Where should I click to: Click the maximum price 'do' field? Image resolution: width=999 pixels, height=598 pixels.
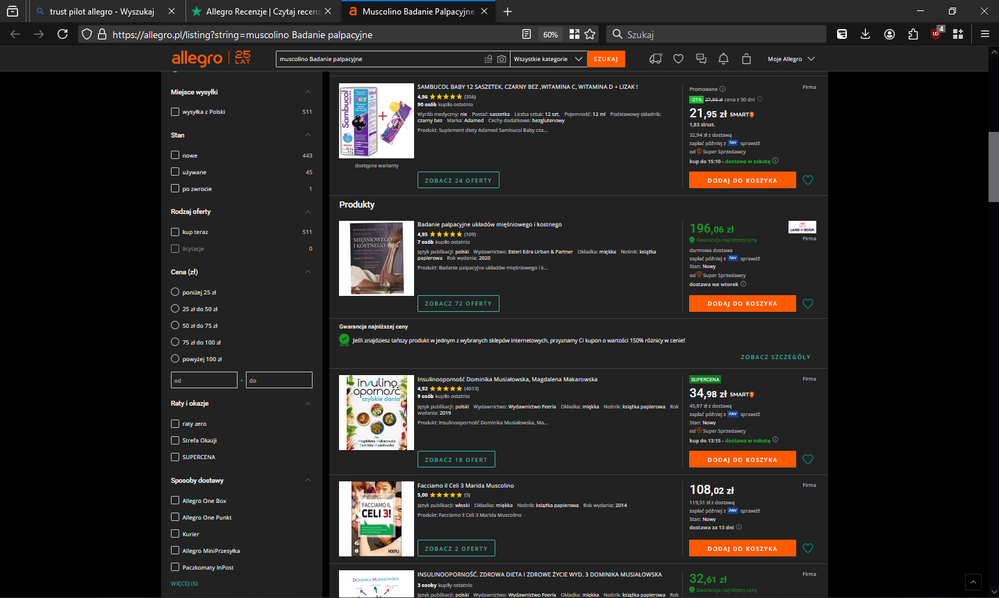279,380
